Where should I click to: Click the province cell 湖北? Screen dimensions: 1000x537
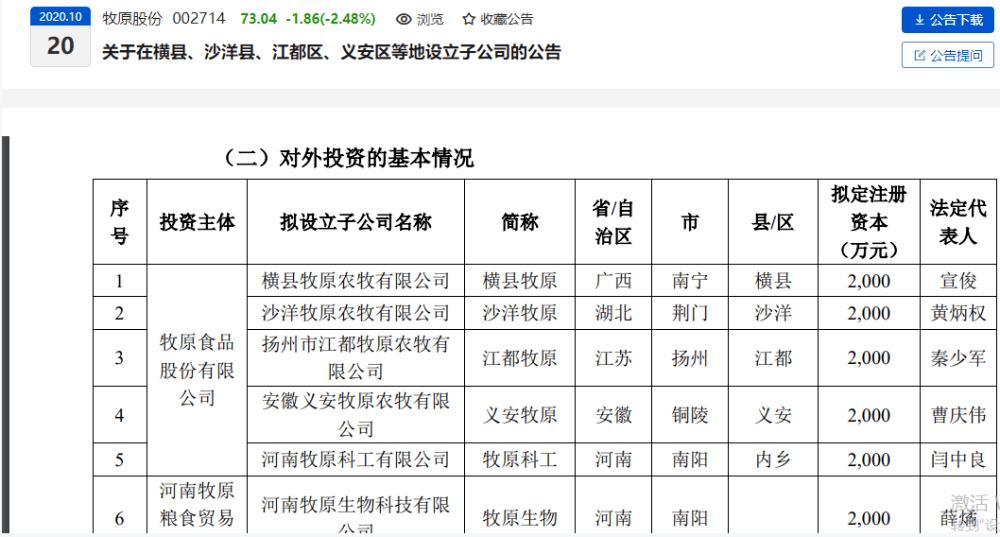[614, 313]
